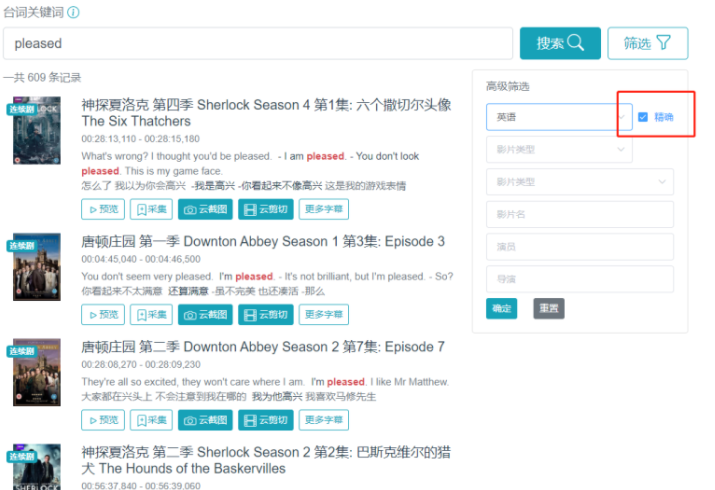
Task: Preview the Downton Abbey Season 1 clip
Action: click(x=103, y=314)
